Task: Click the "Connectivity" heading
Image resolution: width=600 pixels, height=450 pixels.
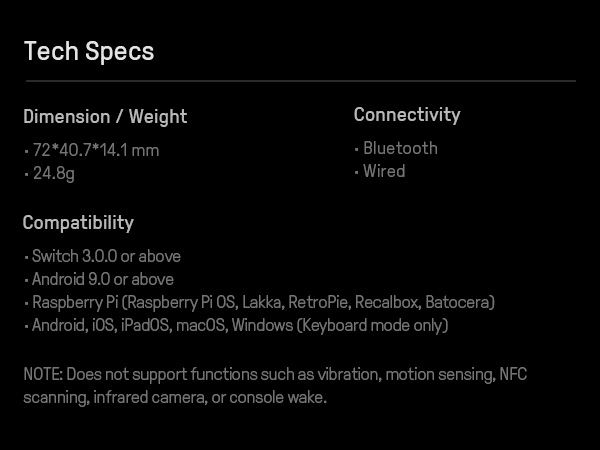Action: click(407, 115)
